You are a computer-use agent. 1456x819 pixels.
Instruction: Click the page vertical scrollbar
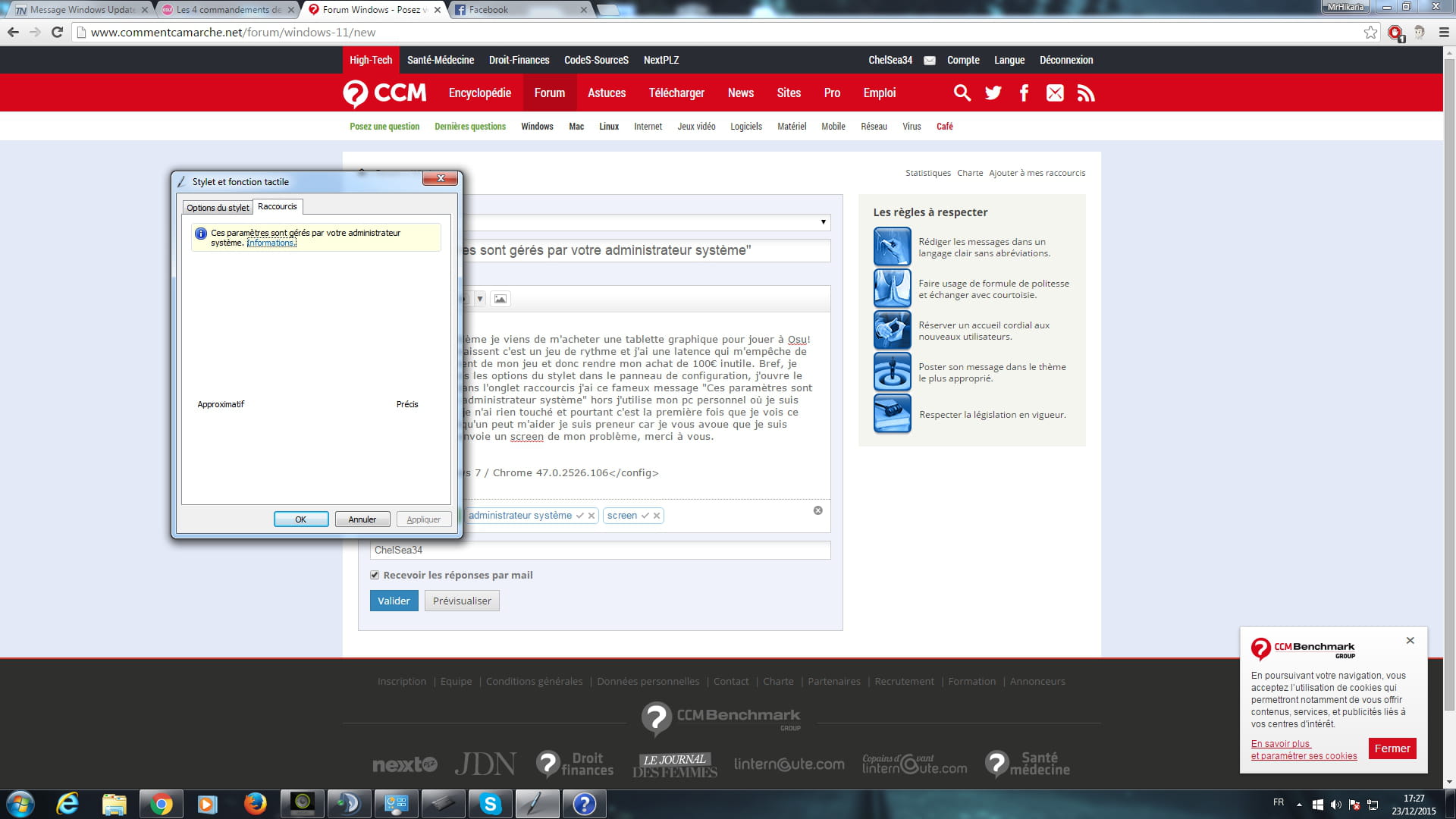pyautogui.click(x=1449, y=379)
